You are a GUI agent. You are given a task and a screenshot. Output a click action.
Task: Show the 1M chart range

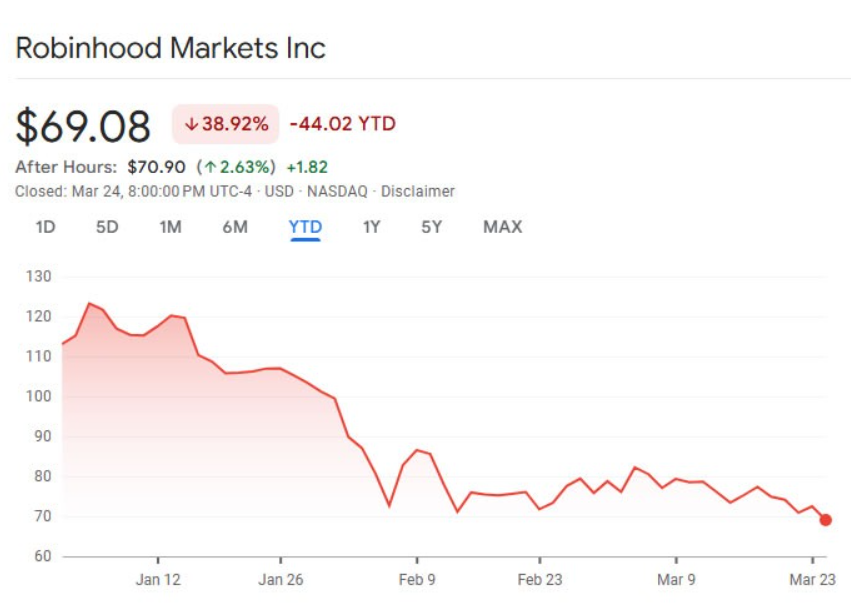[170, 227]
